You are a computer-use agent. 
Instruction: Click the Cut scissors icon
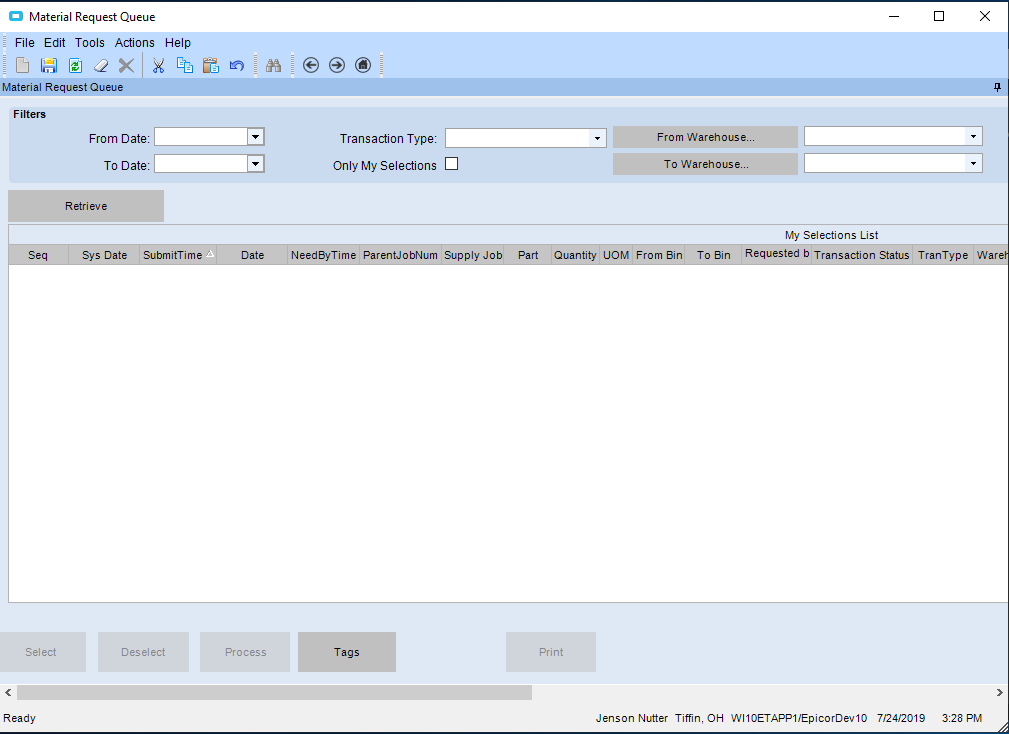pos(158,65)
